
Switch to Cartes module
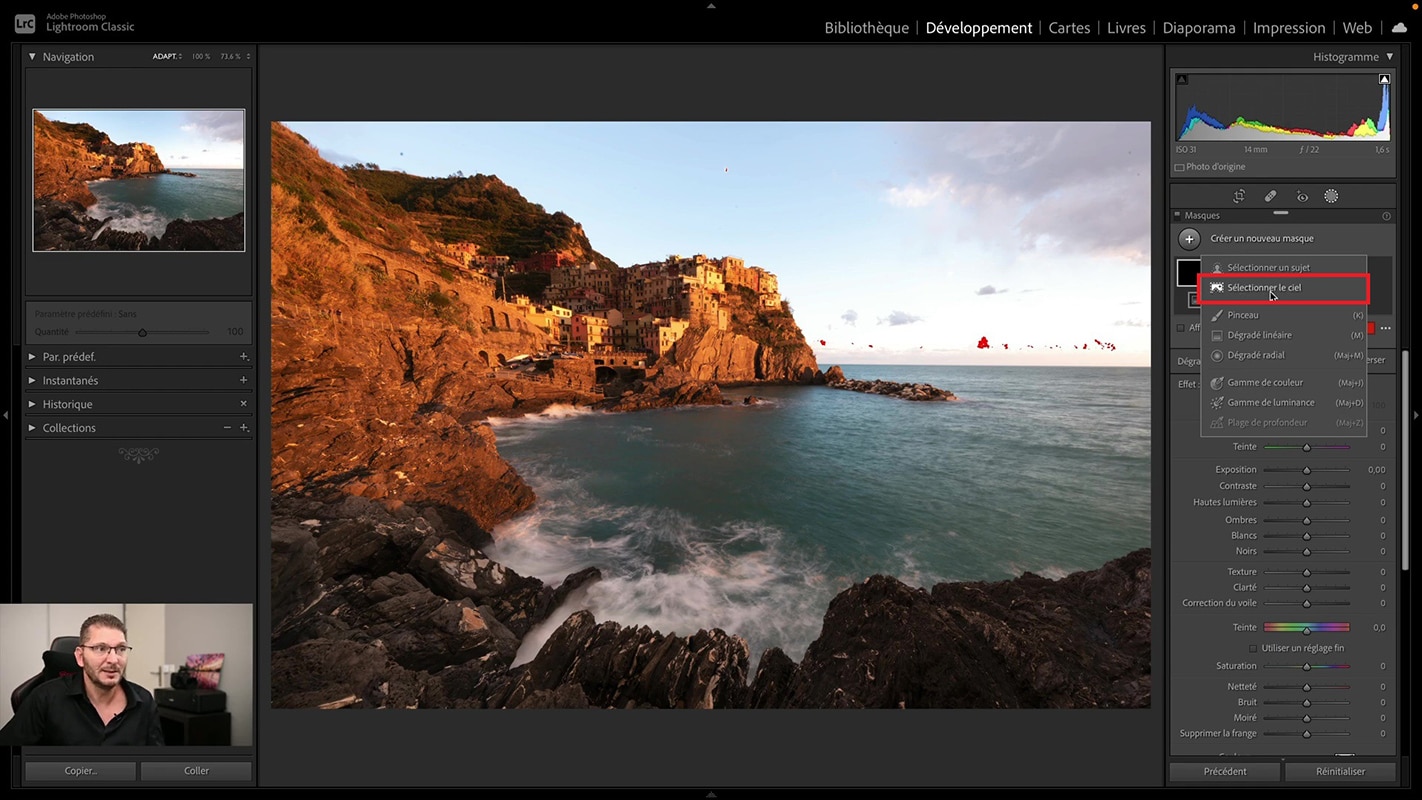[x=1069, y=28]
